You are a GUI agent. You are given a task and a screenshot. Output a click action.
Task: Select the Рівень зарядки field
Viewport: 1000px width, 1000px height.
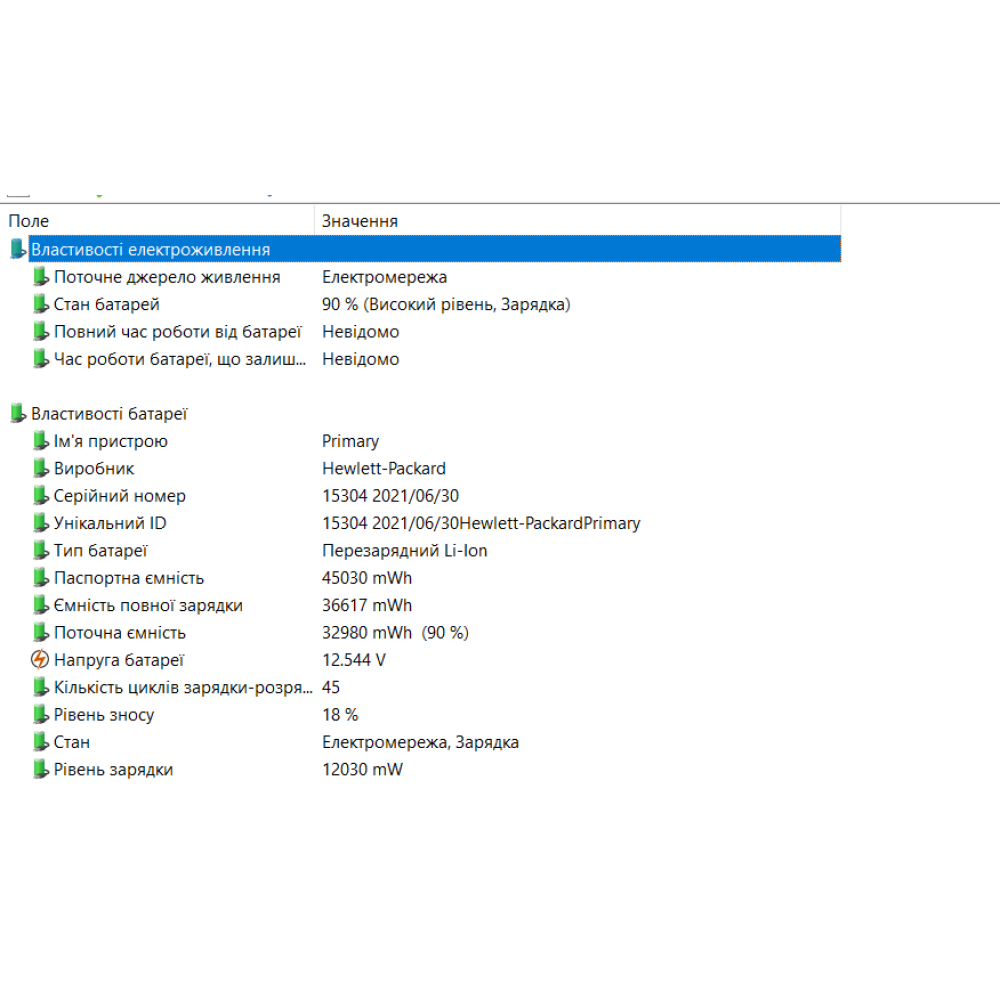(114, 770)
